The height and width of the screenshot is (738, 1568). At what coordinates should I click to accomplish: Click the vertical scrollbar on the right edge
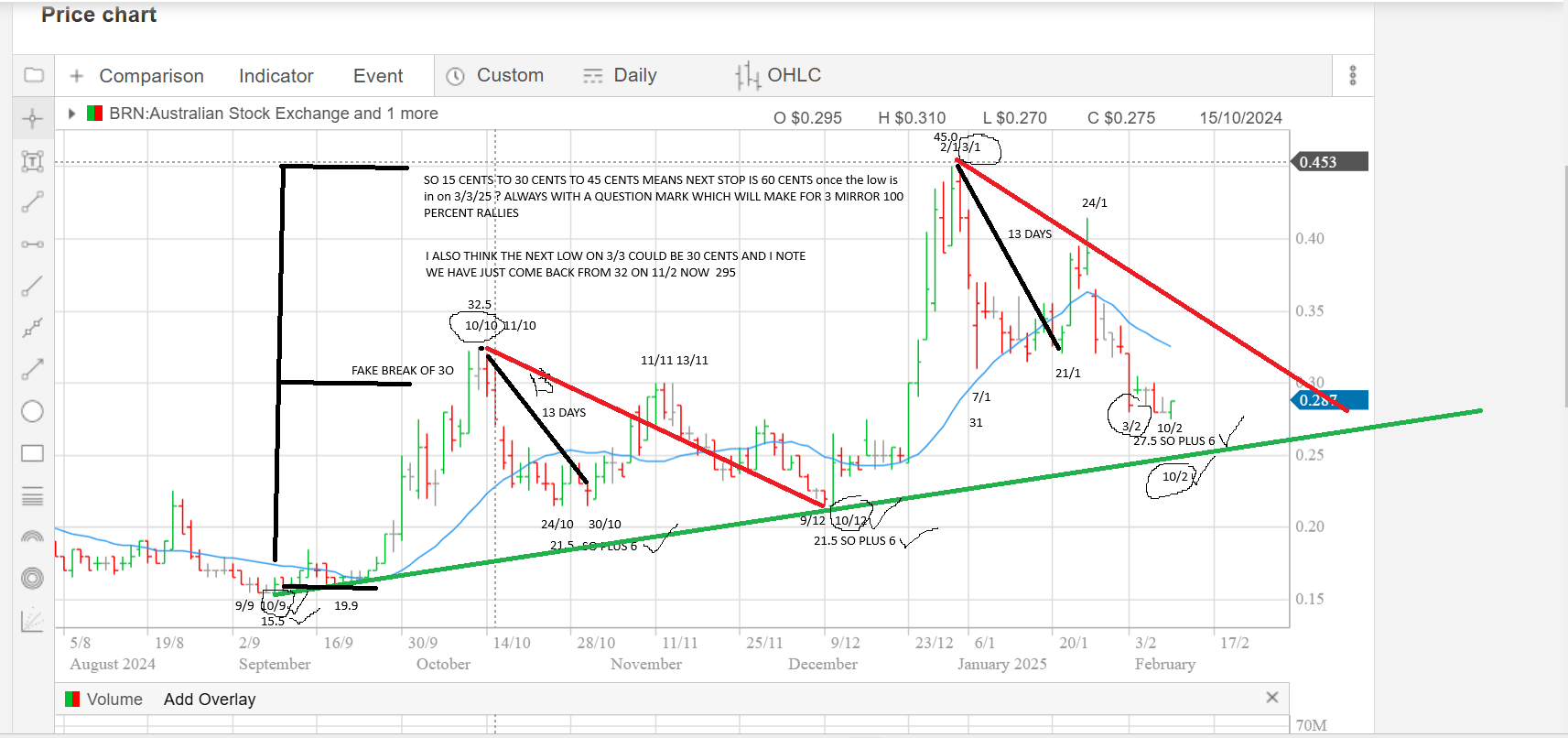tap(1566, 286)
